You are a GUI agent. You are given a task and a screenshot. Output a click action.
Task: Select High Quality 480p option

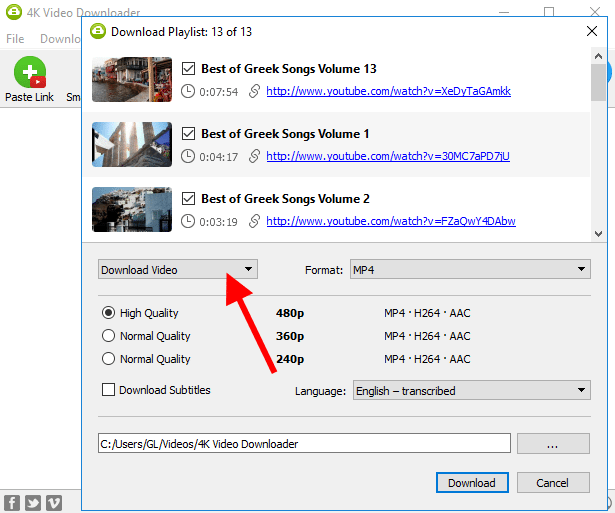tap(108, 313)
